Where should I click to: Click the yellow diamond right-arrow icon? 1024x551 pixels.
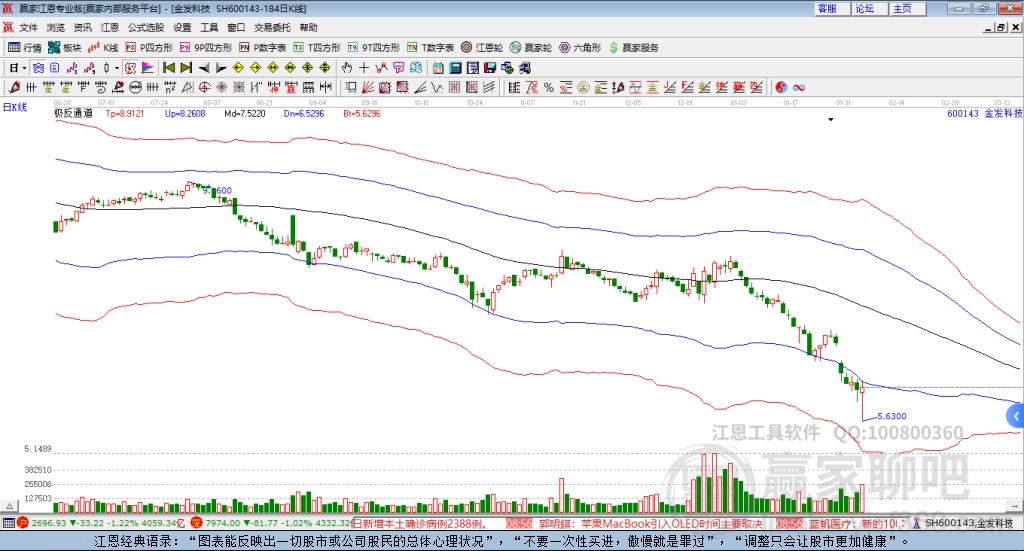[x=255, y=68]
